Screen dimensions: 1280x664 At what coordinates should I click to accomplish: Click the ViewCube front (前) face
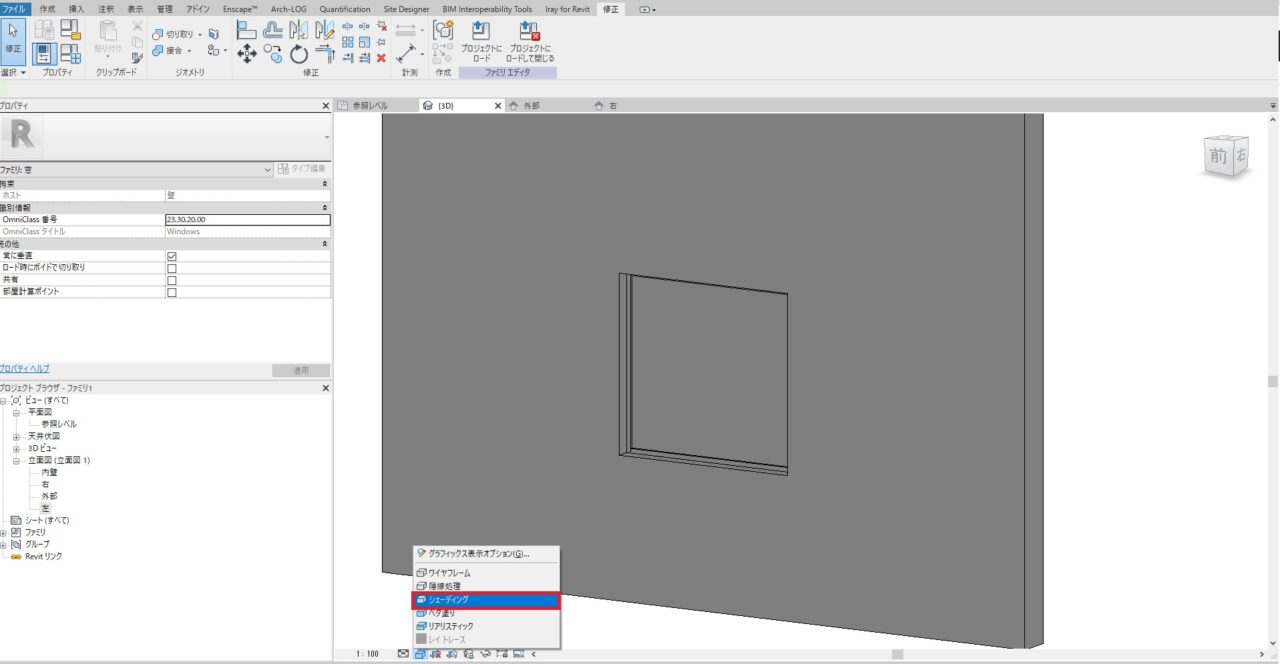pos(1218,156)
